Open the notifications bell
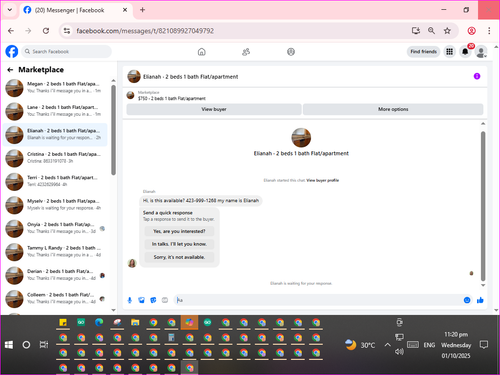The image size is (500, 375). (465, 52)
